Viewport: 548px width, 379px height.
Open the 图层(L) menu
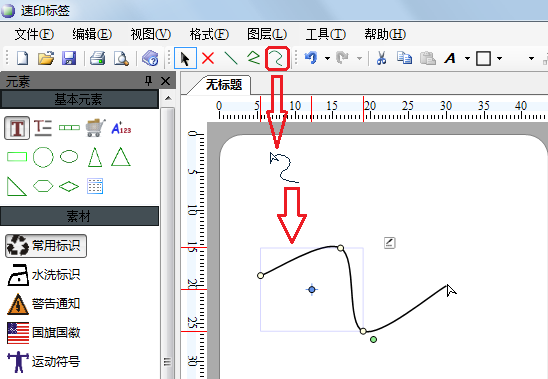[x=267, y=34]
